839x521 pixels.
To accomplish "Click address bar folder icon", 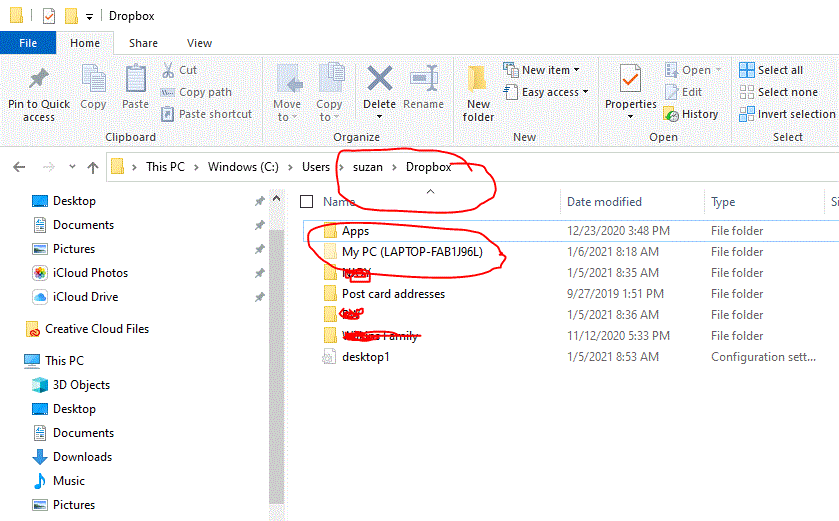I will tap(118, 167).
